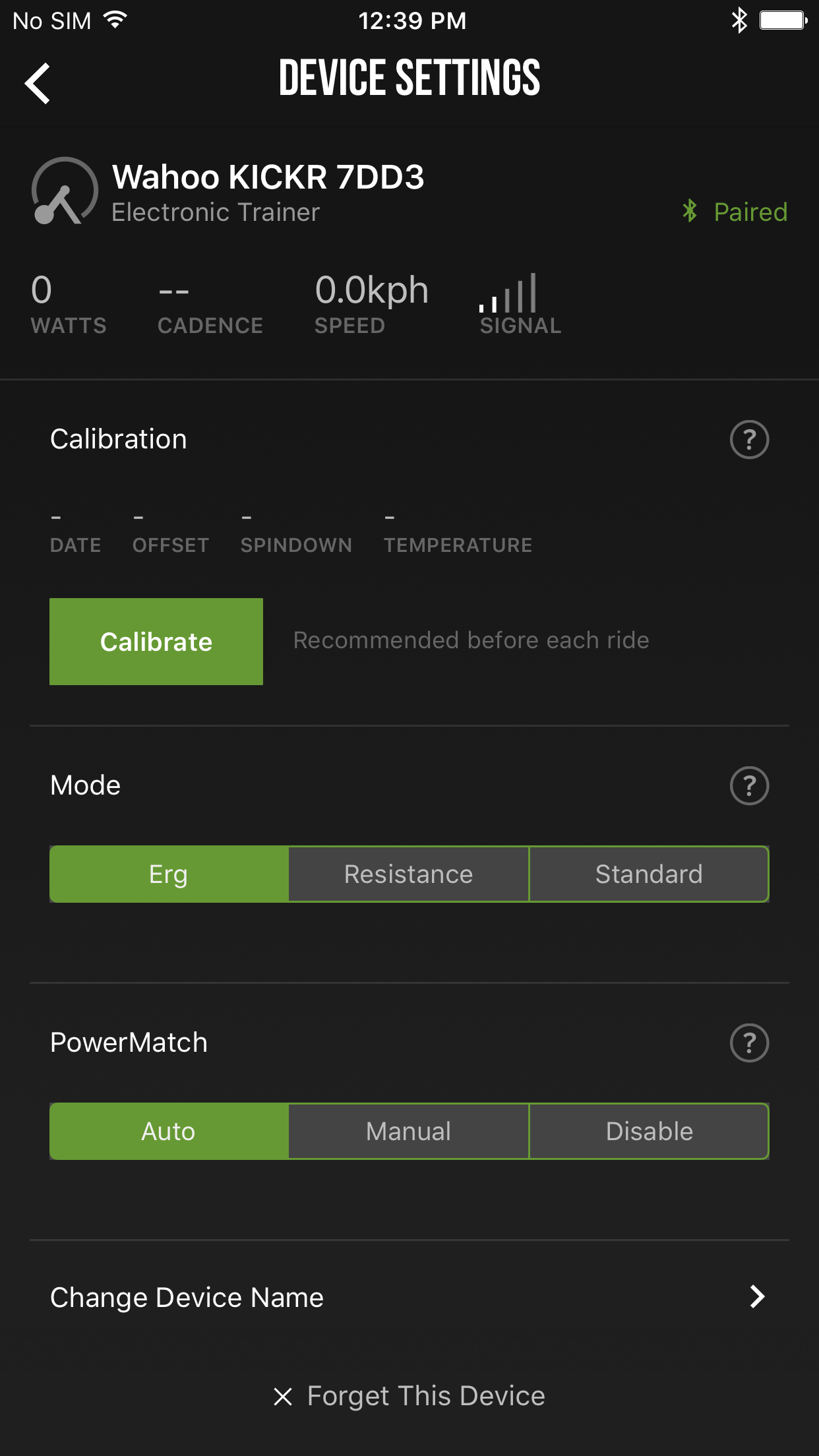819x1456 pixels.
Task: Open PowerMatch help question mark
Action: click(749, 1043)
